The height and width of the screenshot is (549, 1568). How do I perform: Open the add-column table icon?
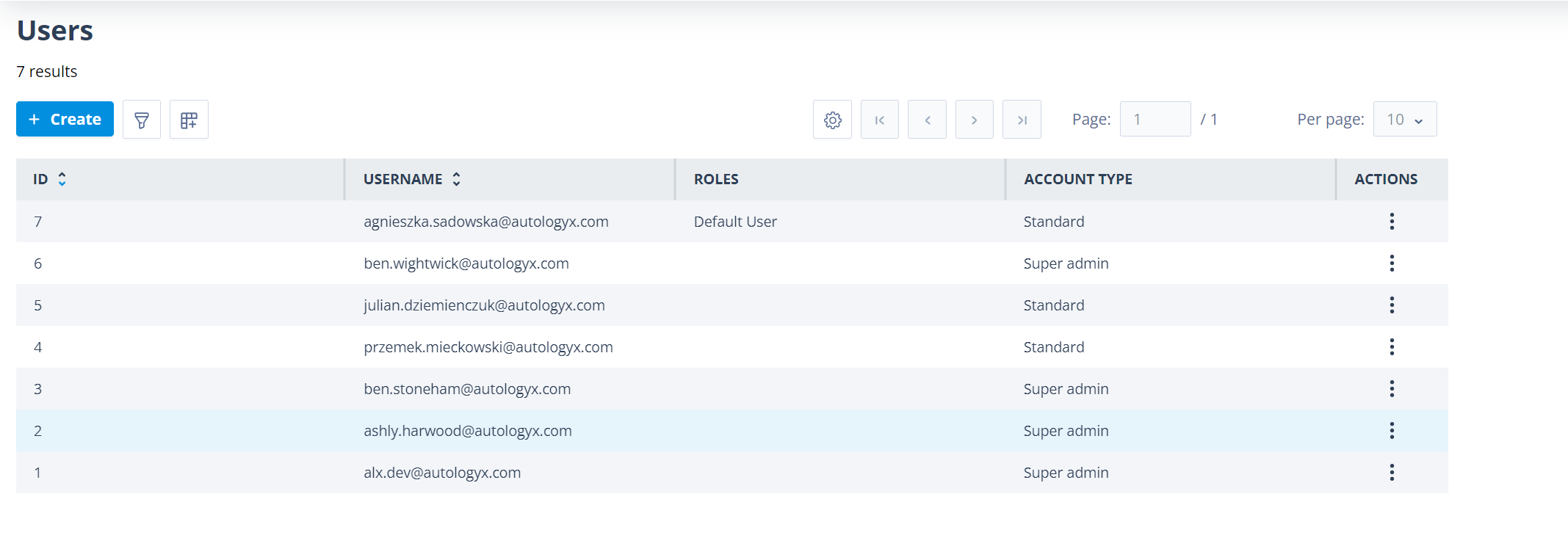pyautogui.click(x=189, y=120)
